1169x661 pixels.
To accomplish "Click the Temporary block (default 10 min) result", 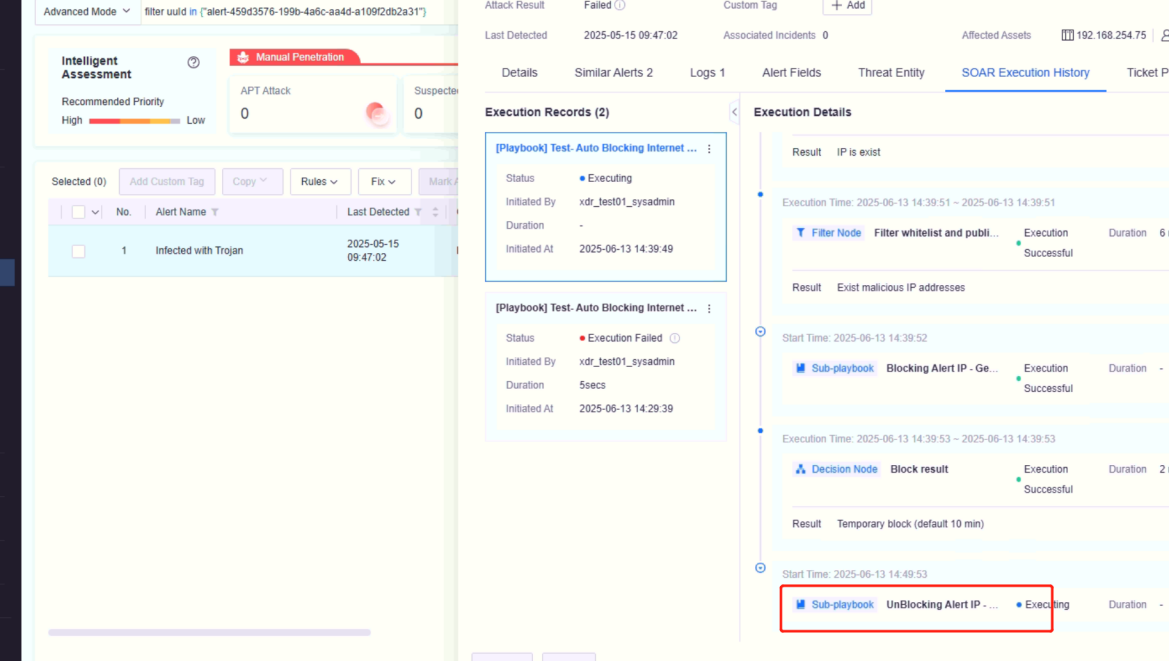I will (910, 524).
